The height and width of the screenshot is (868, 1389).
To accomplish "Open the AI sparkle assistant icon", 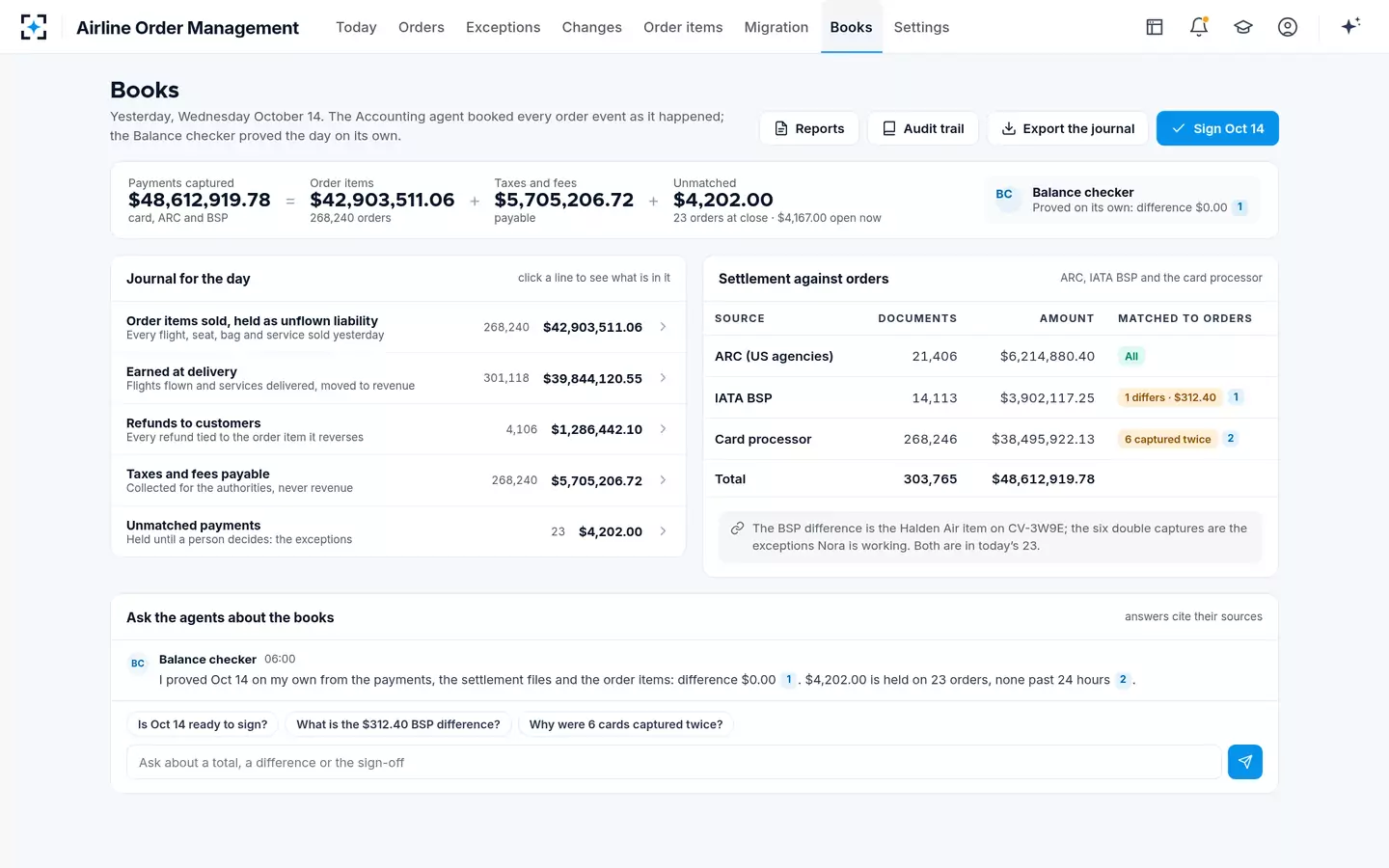I will point(1350,26).
